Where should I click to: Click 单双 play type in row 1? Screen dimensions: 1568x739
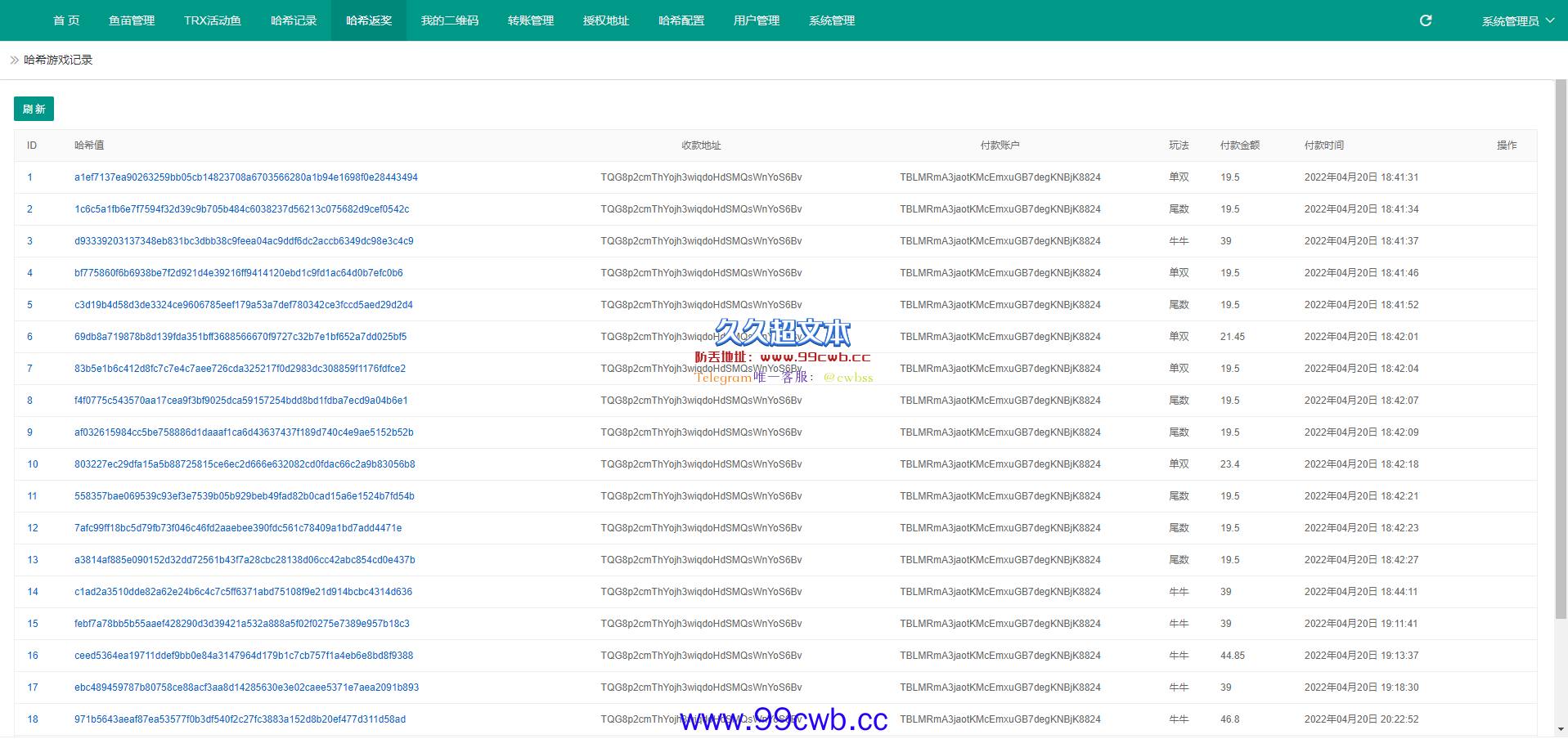tap(1179, 177)
